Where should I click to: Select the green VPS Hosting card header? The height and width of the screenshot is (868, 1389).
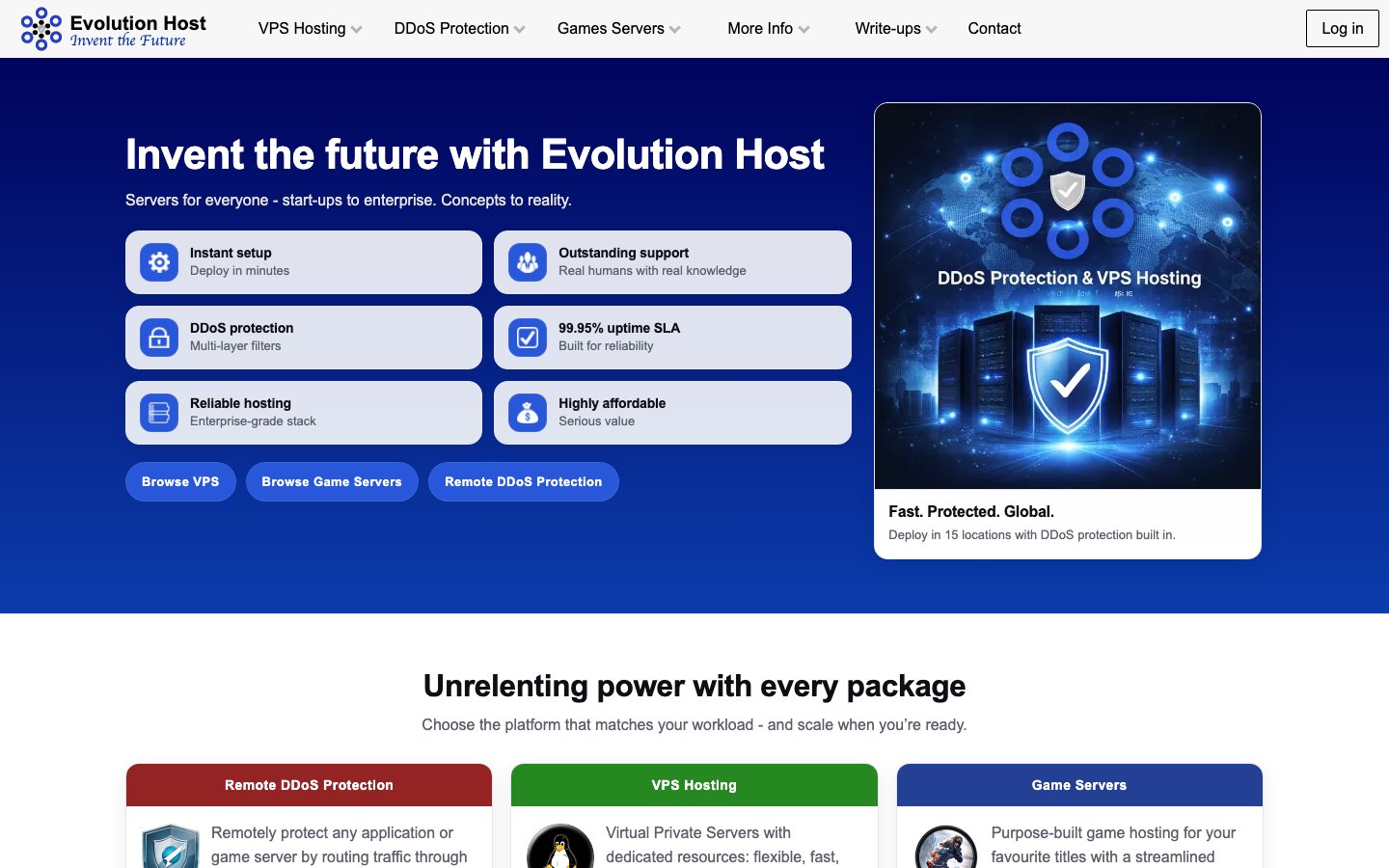point(694,785)
